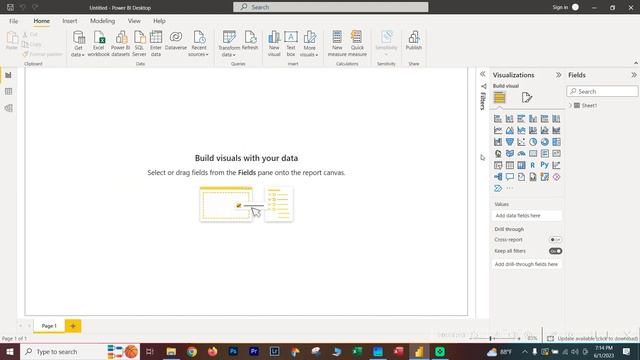The width and height of the screenshot is (640, 360).
Task: Expand the Sheet1 table in Fields
Action: pos(571,105)
